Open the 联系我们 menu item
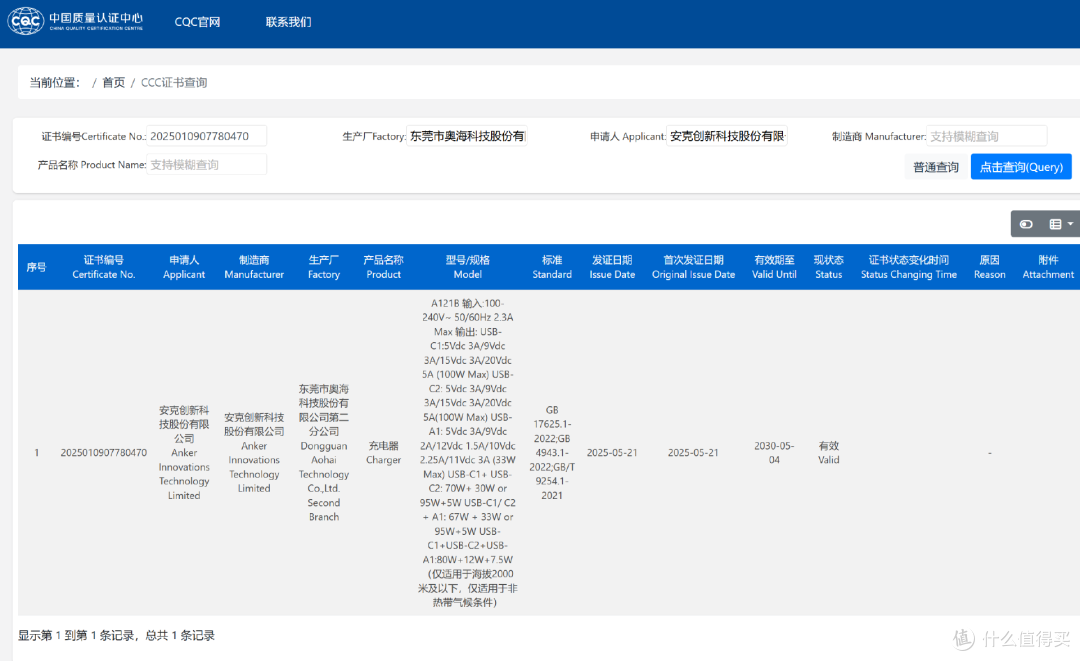The image size is (1080, 661). (288, 22)
